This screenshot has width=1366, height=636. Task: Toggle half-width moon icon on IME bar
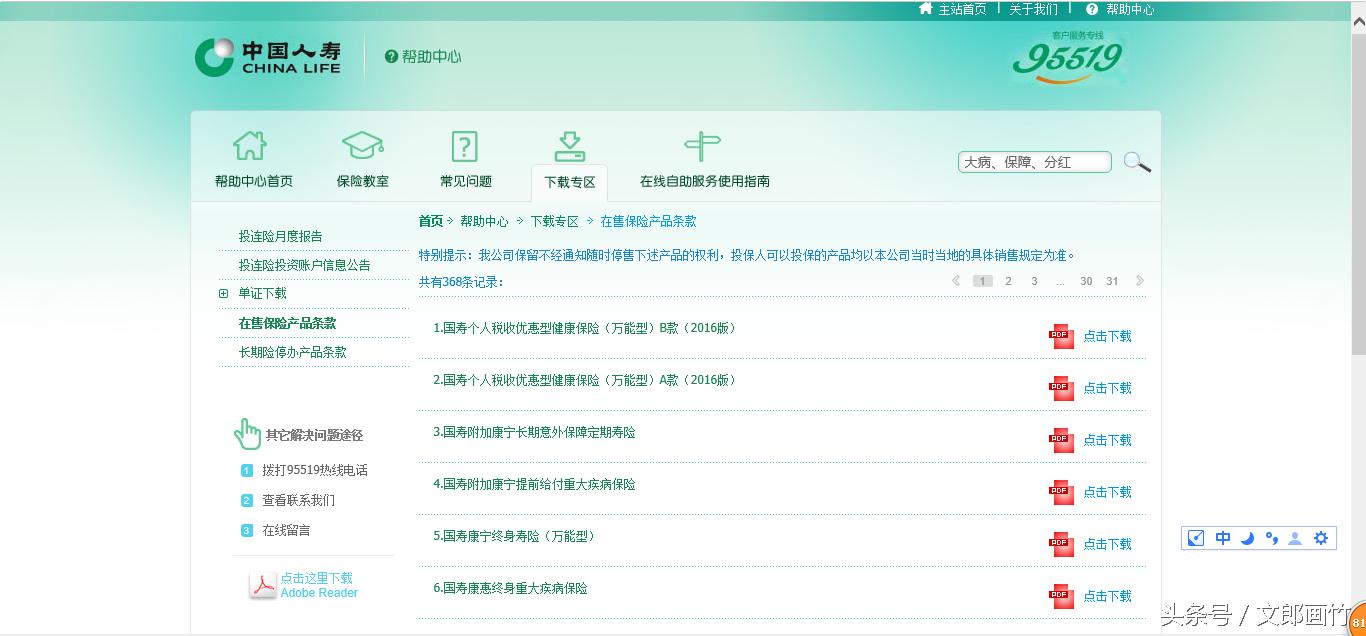pos(1247,538)
